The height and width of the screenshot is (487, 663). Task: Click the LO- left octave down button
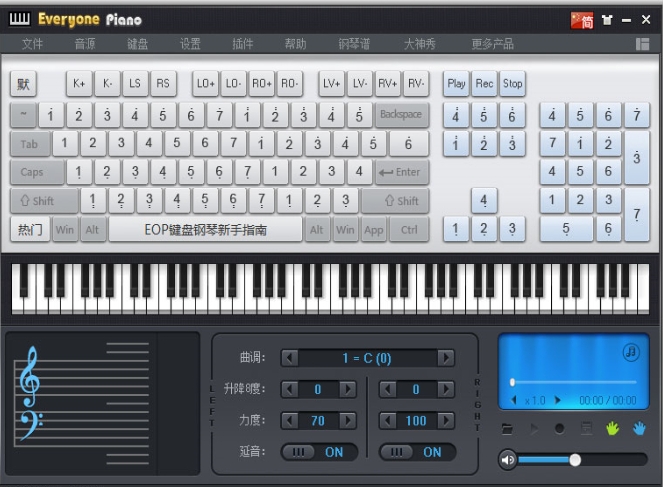pyautogui.click(x=233, y=84)
